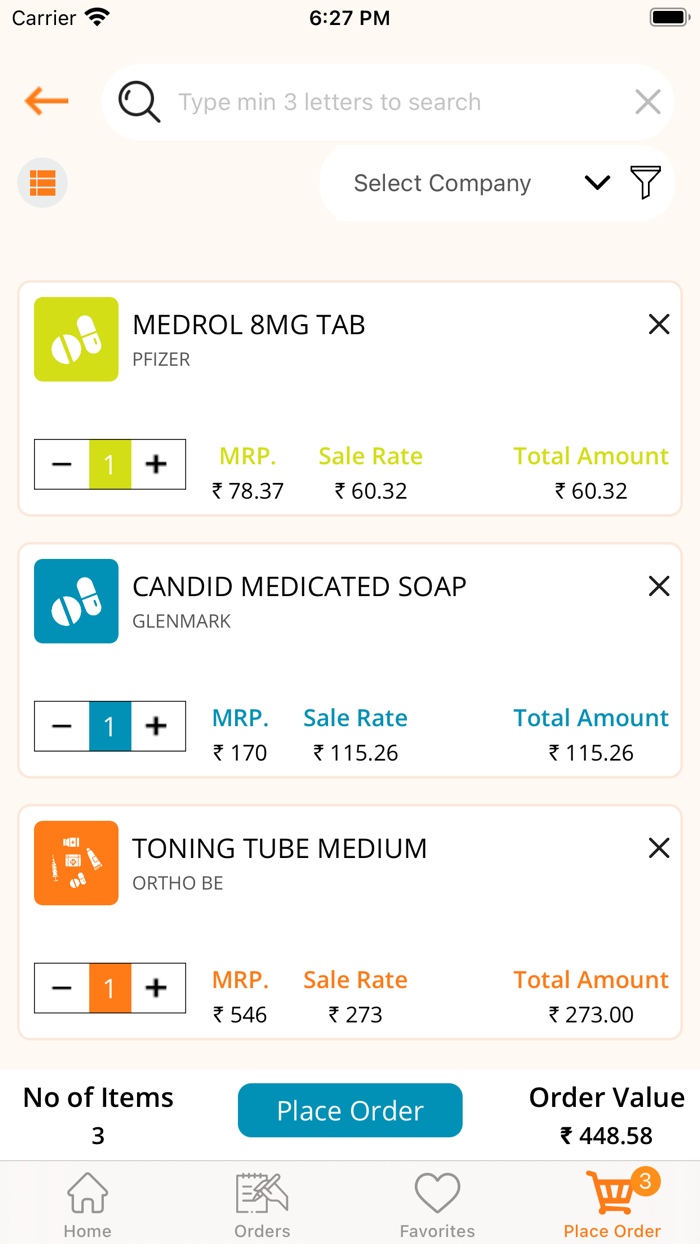This screenshot has width=700, height=1244.
Task: Expand the Select Company chevron arrow
Action: pos(597,183)
